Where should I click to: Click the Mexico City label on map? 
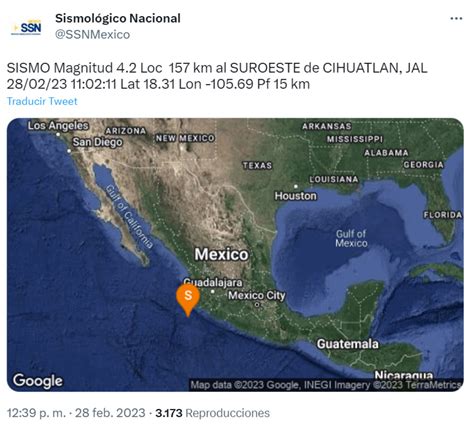coord(257,295)
